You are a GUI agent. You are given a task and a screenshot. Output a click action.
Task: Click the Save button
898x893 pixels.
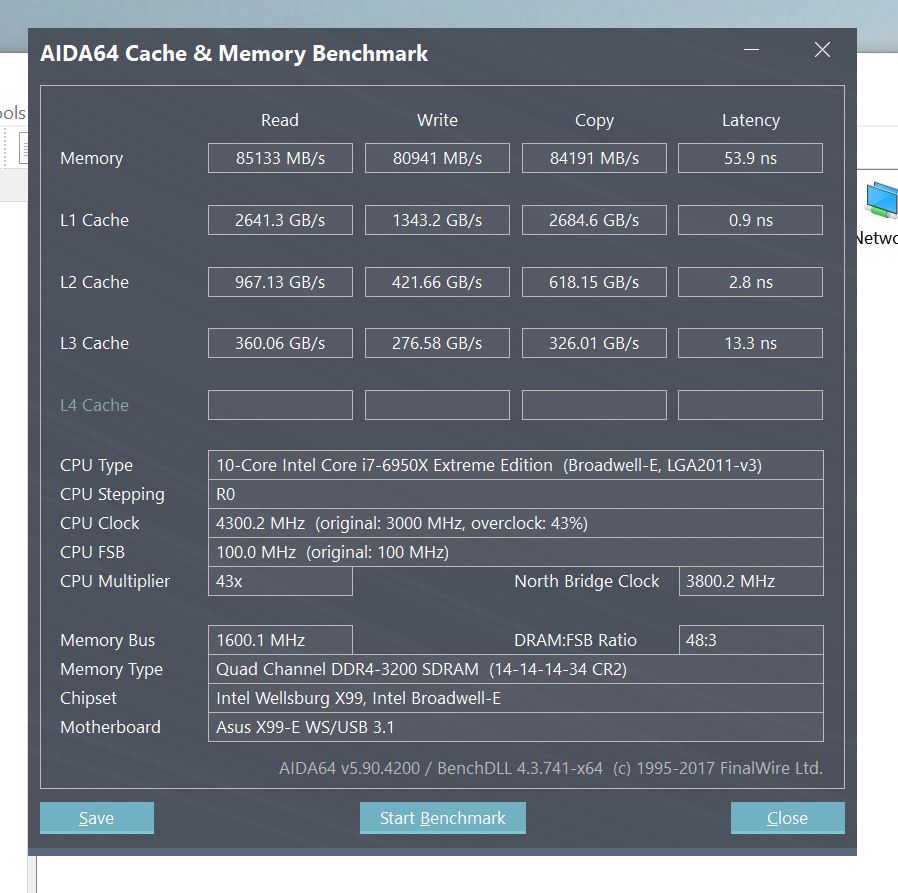97,817
